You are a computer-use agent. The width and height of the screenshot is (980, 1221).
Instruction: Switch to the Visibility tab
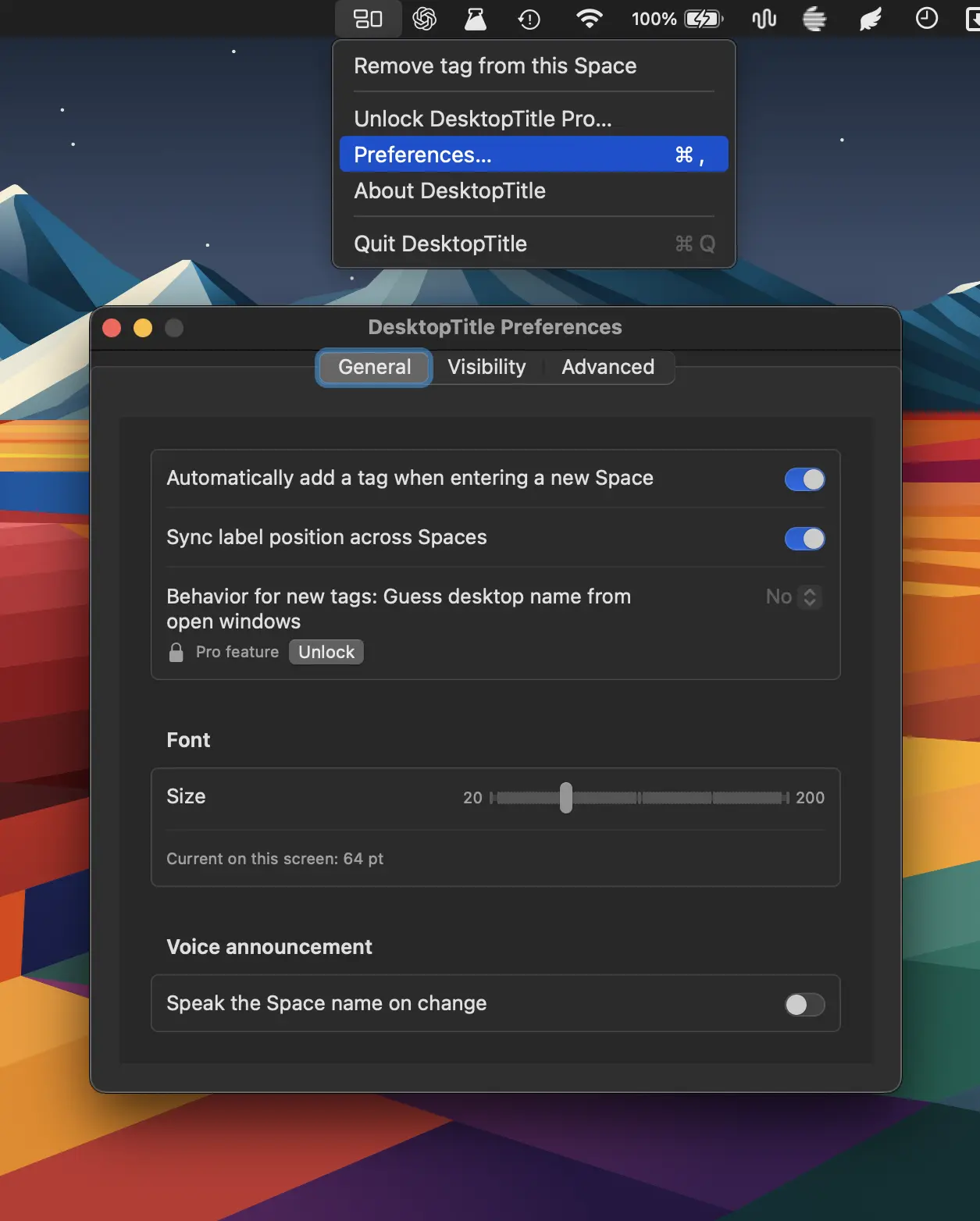pyautogui.click(x=486, y=367)
